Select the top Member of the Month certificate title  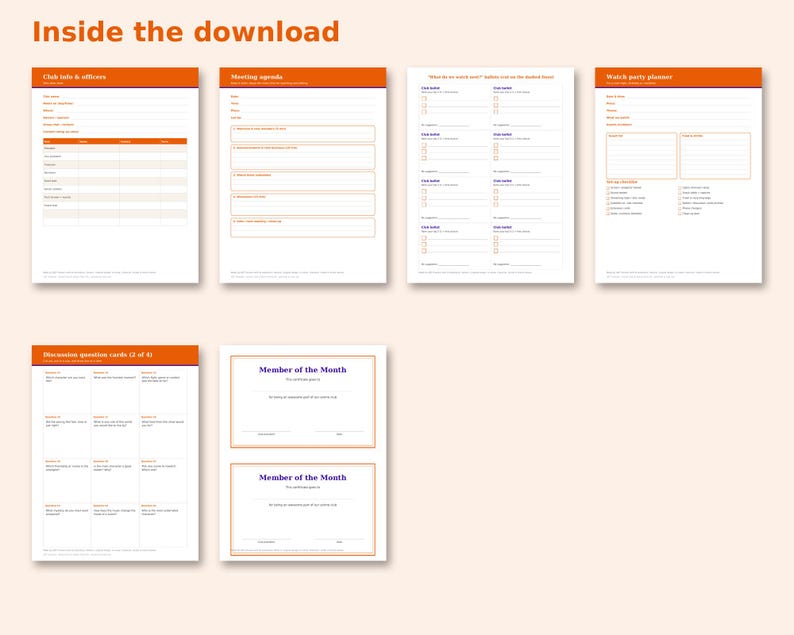(303, 370)
